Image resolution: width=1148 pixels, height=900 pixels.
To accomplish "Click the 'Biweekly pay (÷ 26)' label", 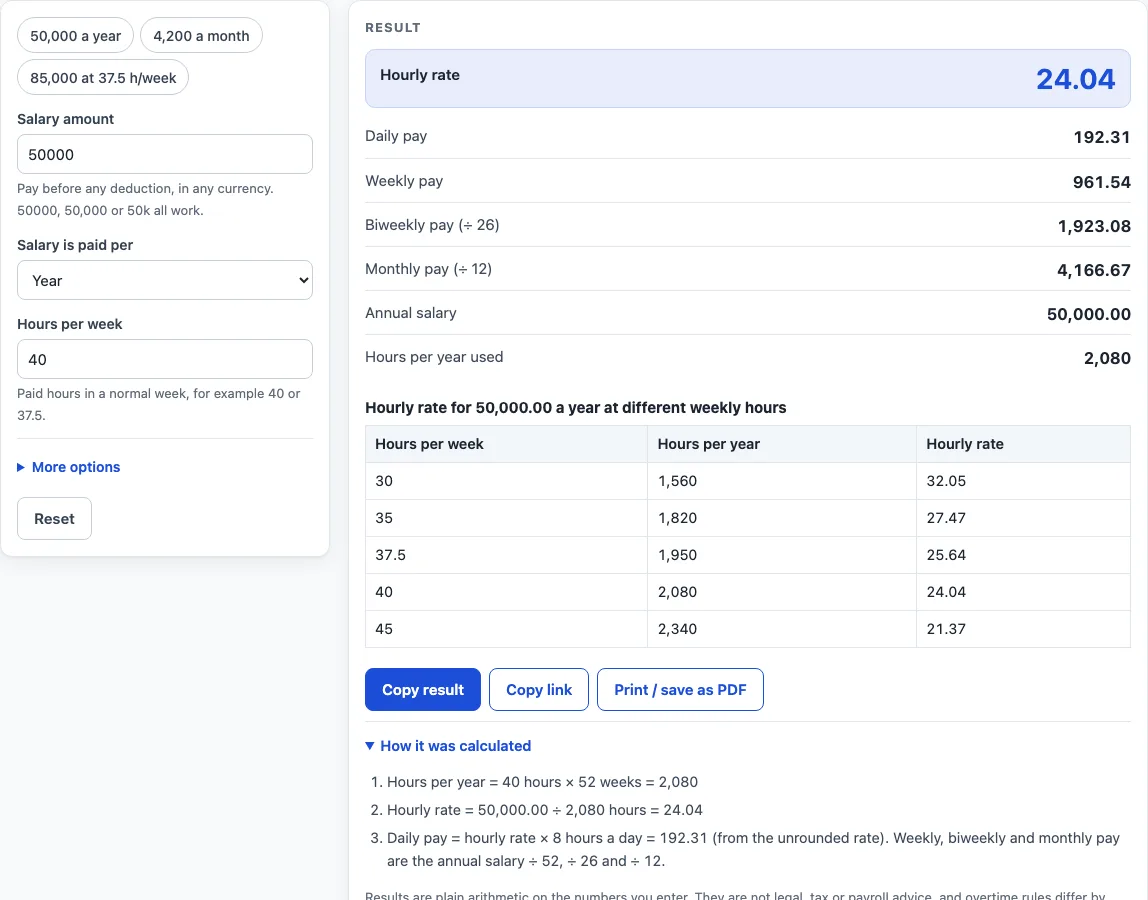I will pos(432,226).
